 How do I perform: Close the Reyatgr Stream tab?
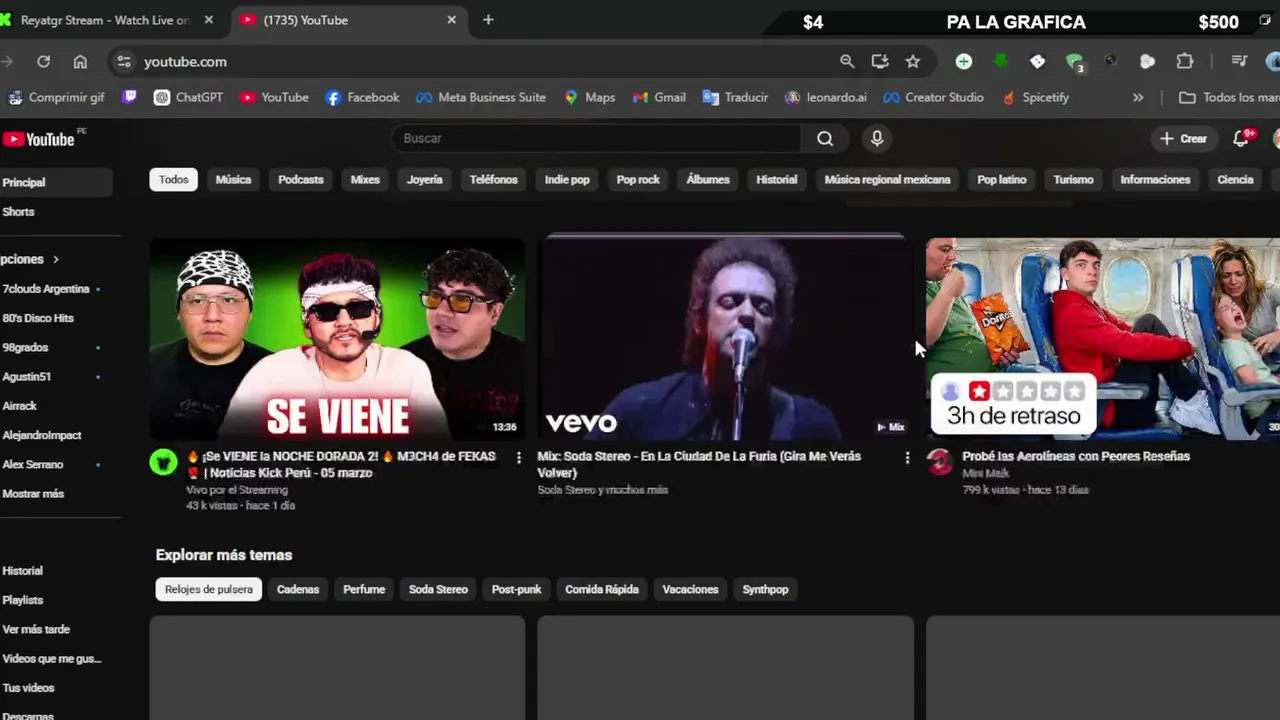(x=209, y=20)
